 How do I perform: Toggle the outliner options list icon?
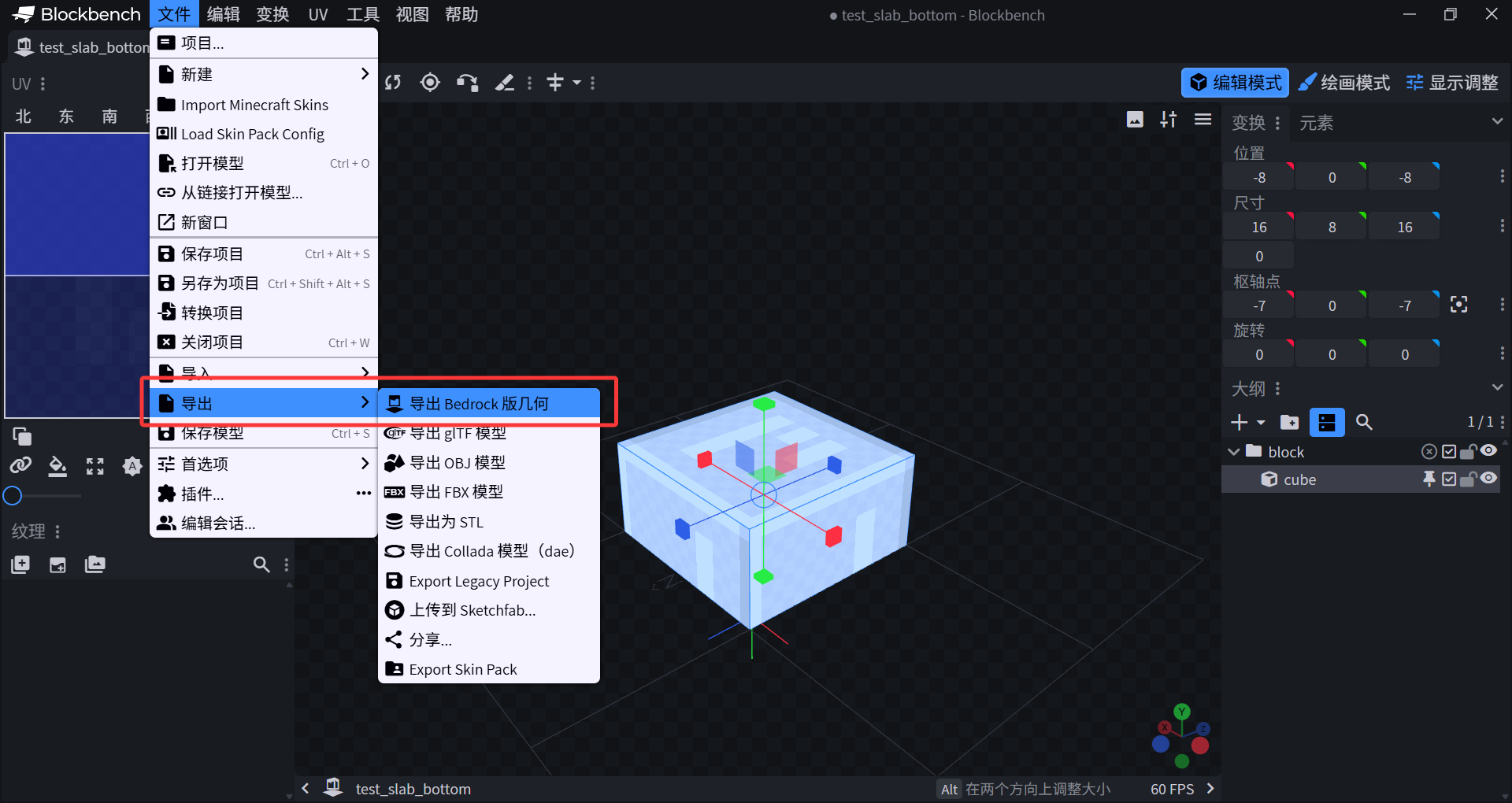coord(1327,423)
